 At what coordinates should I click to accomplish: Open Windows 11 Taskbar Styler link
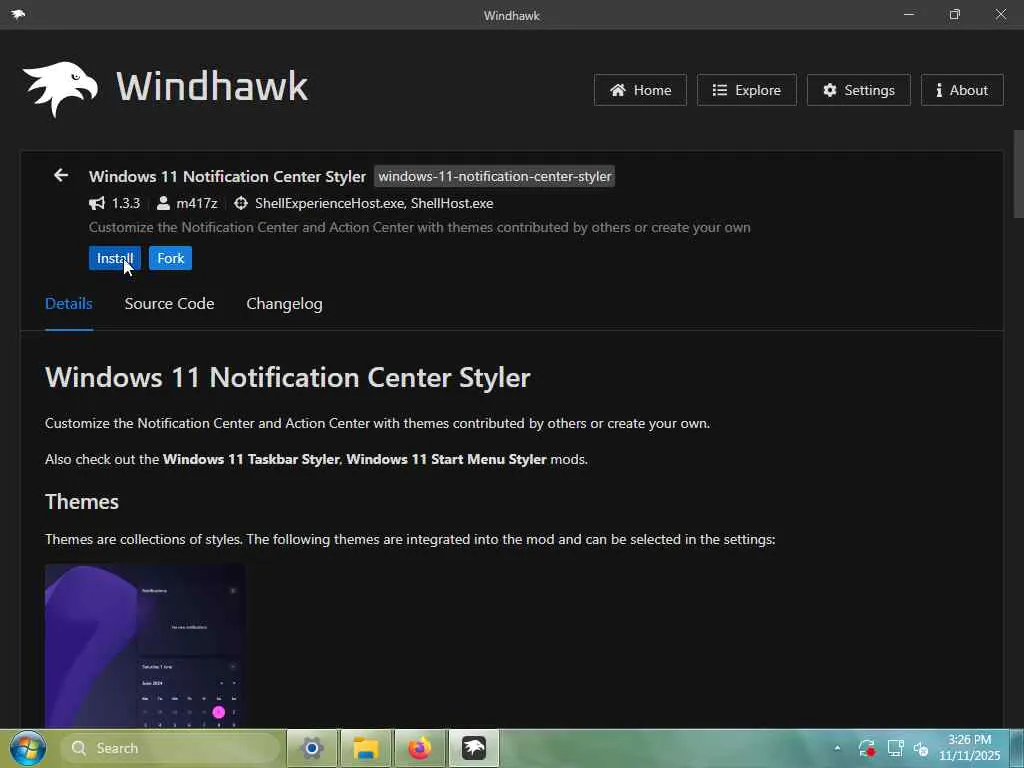coord(251,459)
